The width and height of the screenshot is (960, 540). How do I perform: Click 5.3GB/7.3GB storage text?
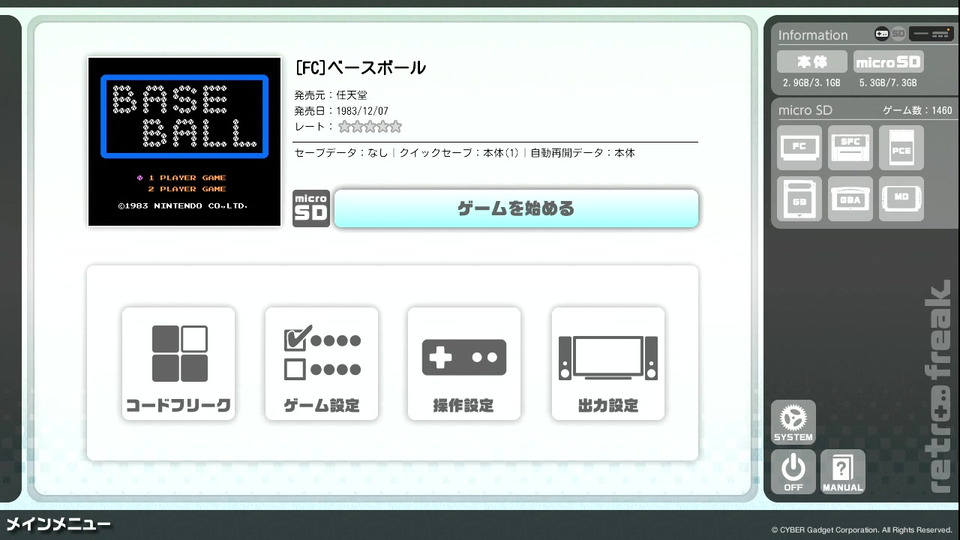tap(888, 83)
